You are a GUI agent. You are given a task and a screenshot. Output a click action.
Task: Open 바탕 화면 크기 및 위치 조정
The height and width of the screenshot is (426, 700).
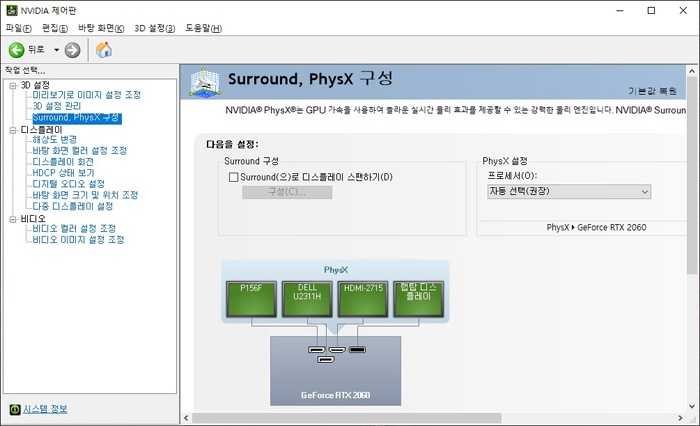85,196
